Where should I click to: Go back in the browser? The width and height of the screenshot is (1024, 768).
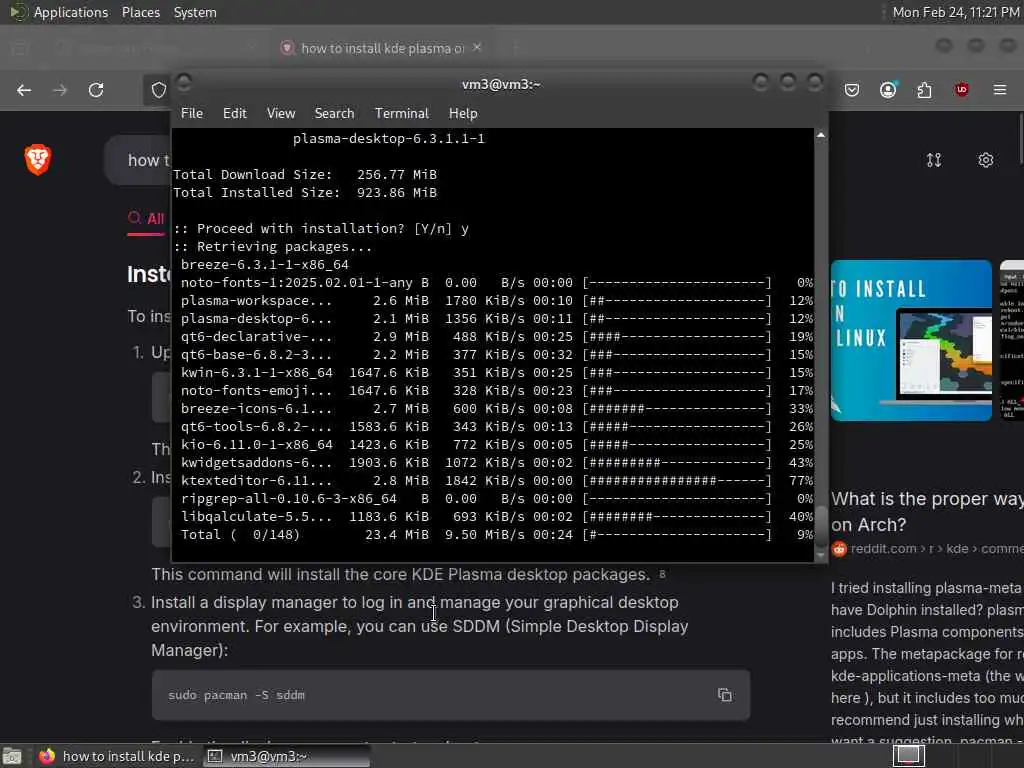point(24,90)
